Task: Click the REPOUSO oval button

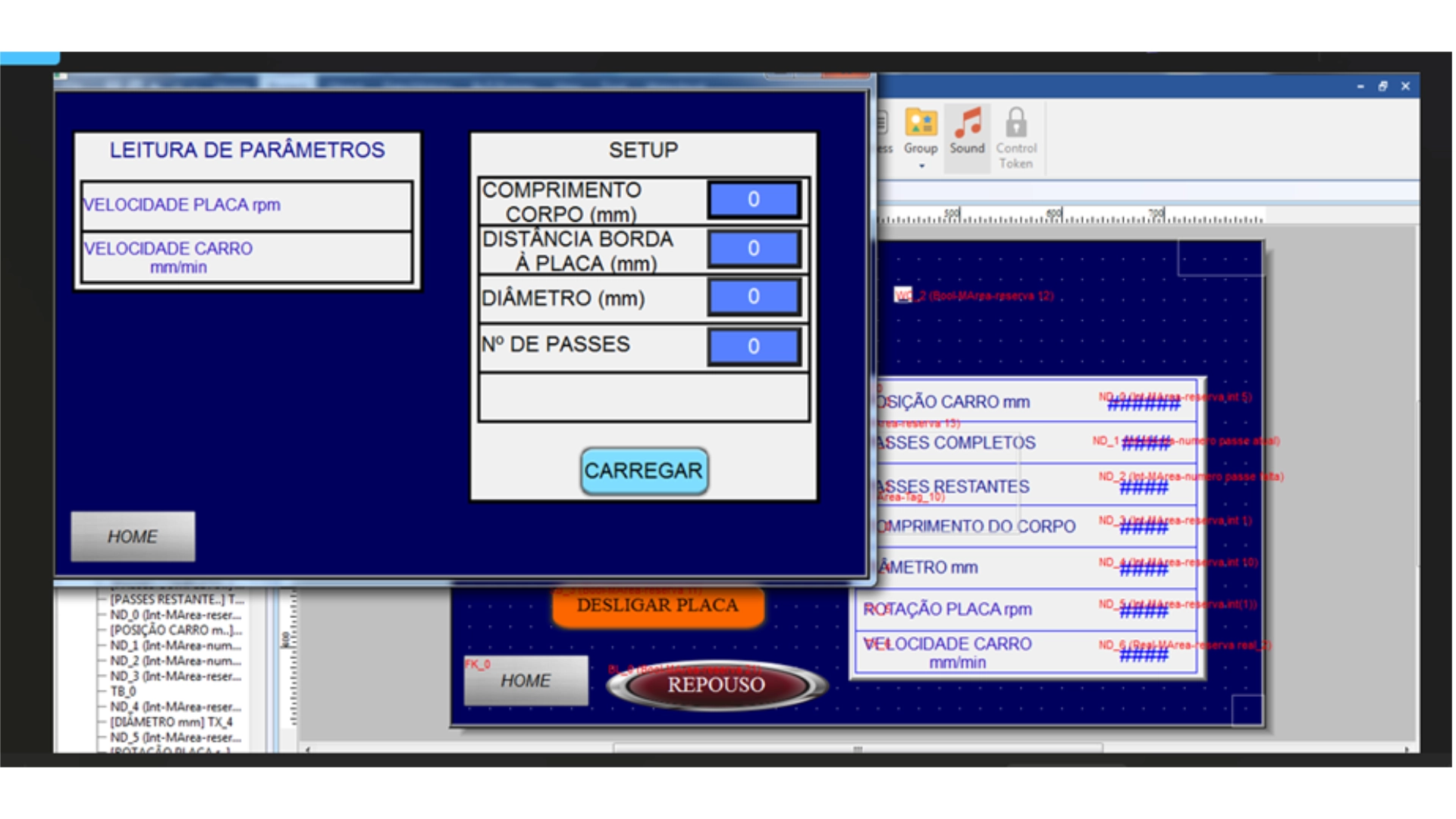Action: tap(716, 685)
